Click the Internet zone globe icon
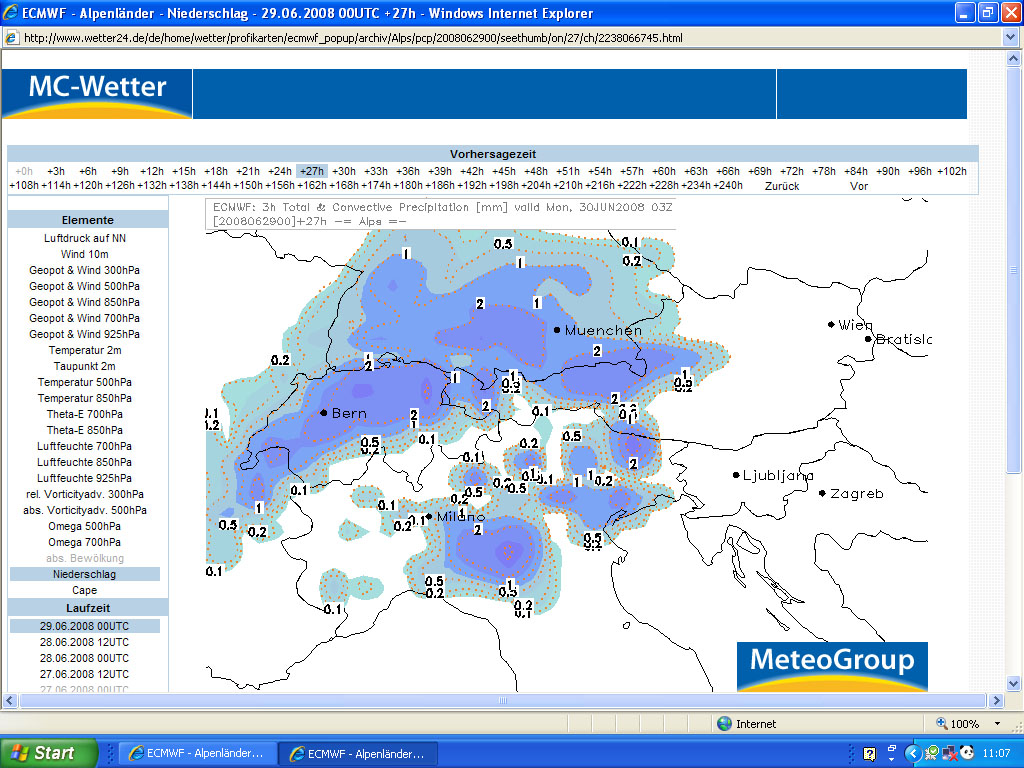The height and width of the screenshot is (768, 1024). pos(724,723)
